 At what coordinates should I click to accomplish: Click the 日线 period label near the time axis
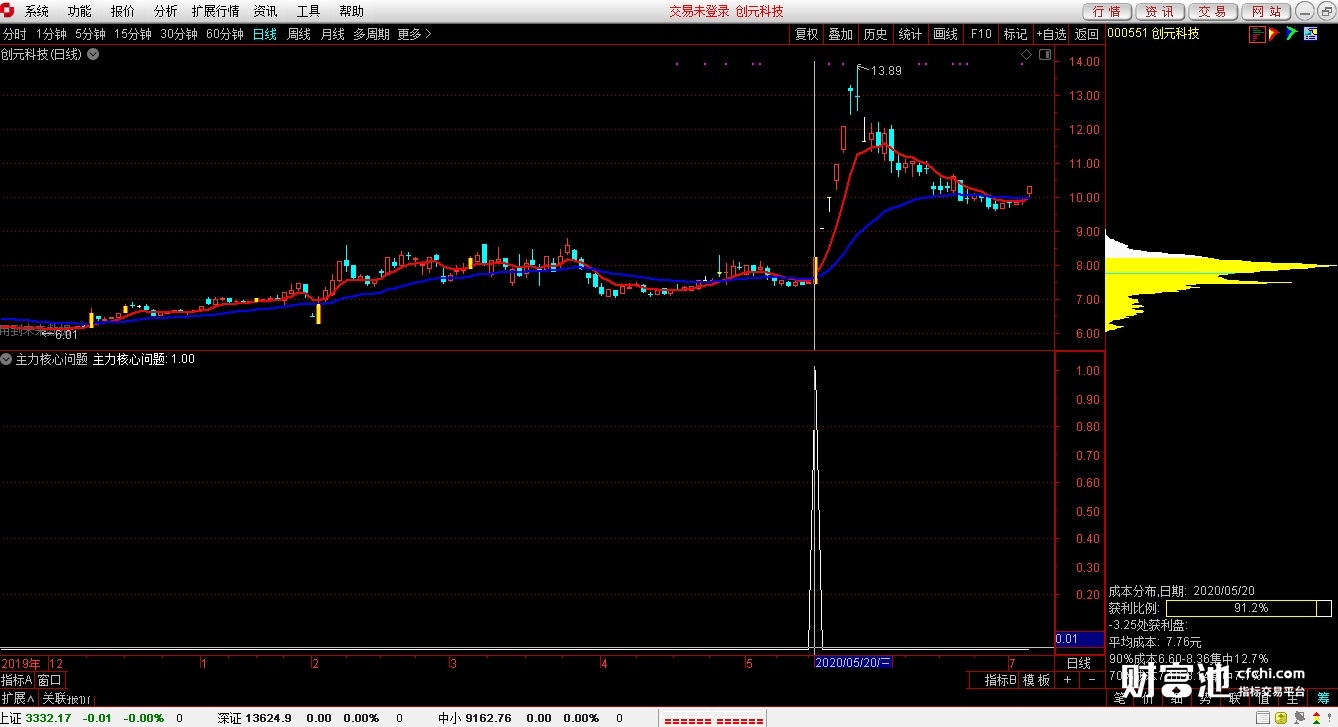[x=1079, y=663]
